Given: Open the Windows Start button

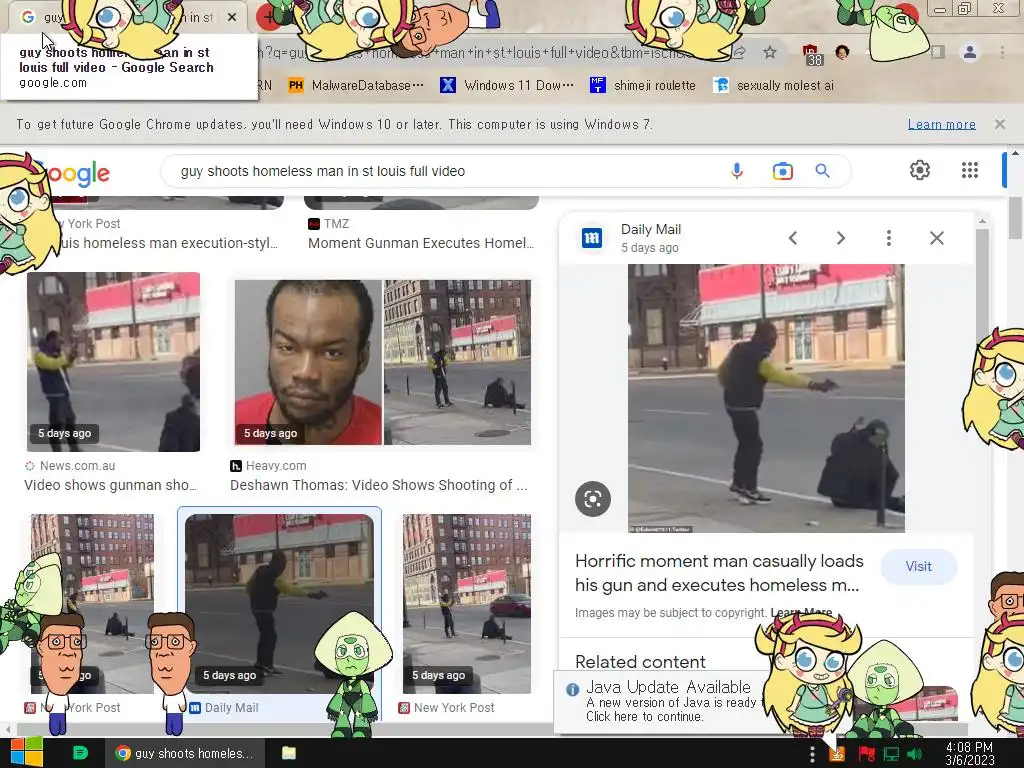Looking at the screenshot, I should (26, 753).
